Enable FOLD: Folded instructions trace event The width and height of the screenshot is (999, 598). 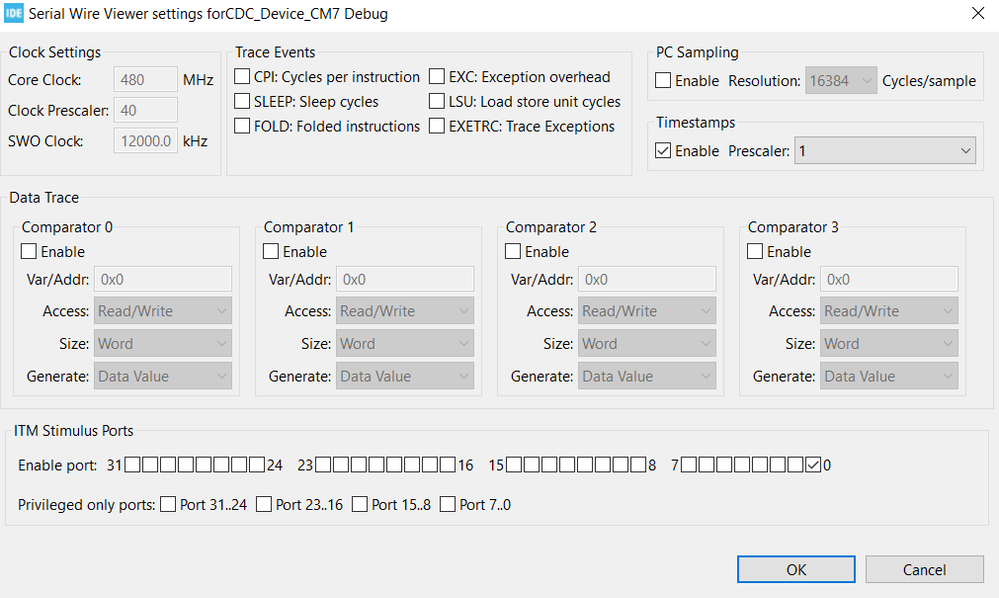pyautogui.click(x=242, y=126)
